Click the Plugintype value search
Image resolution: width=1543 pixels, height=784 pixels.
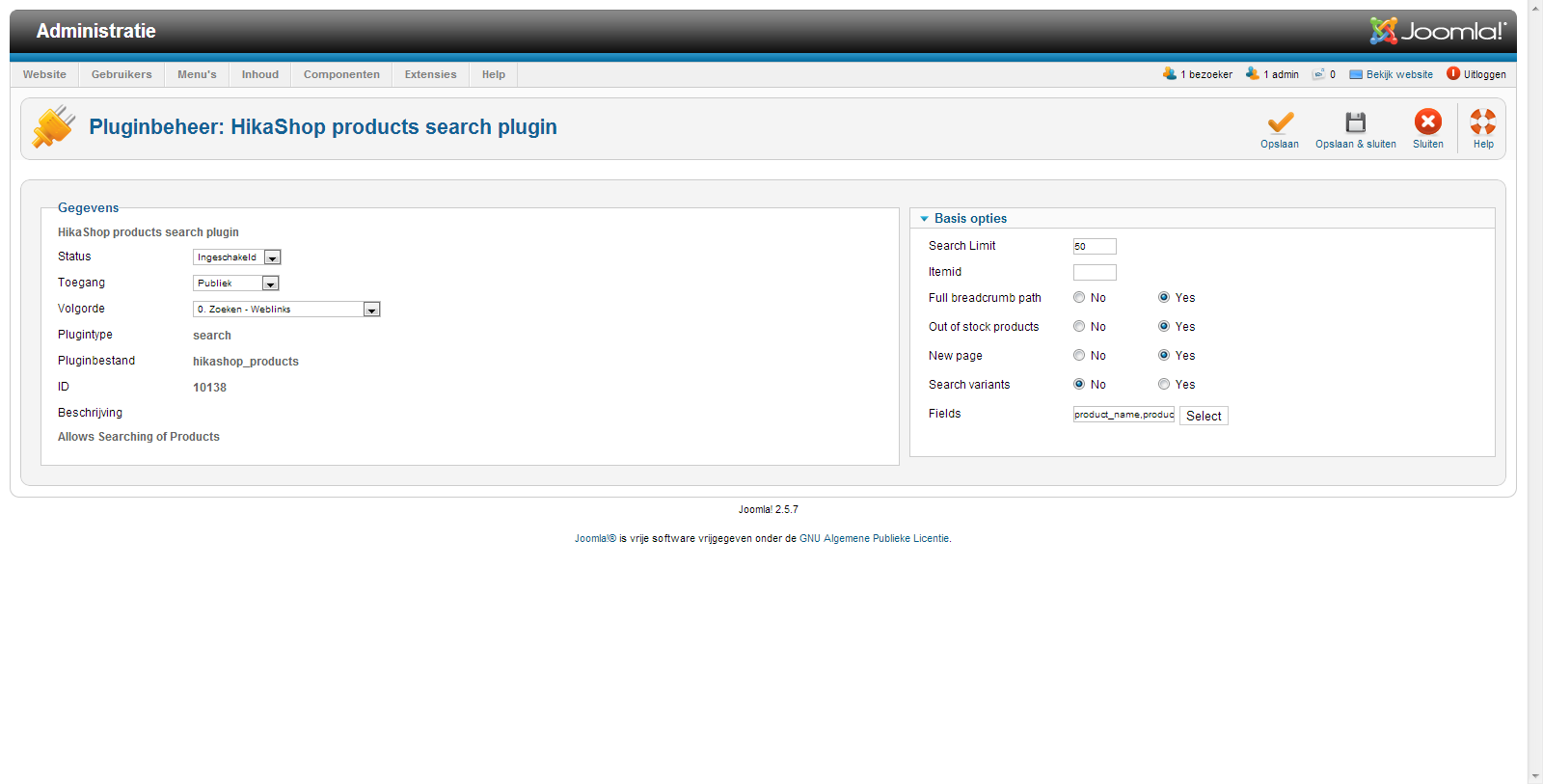[212, 336]
